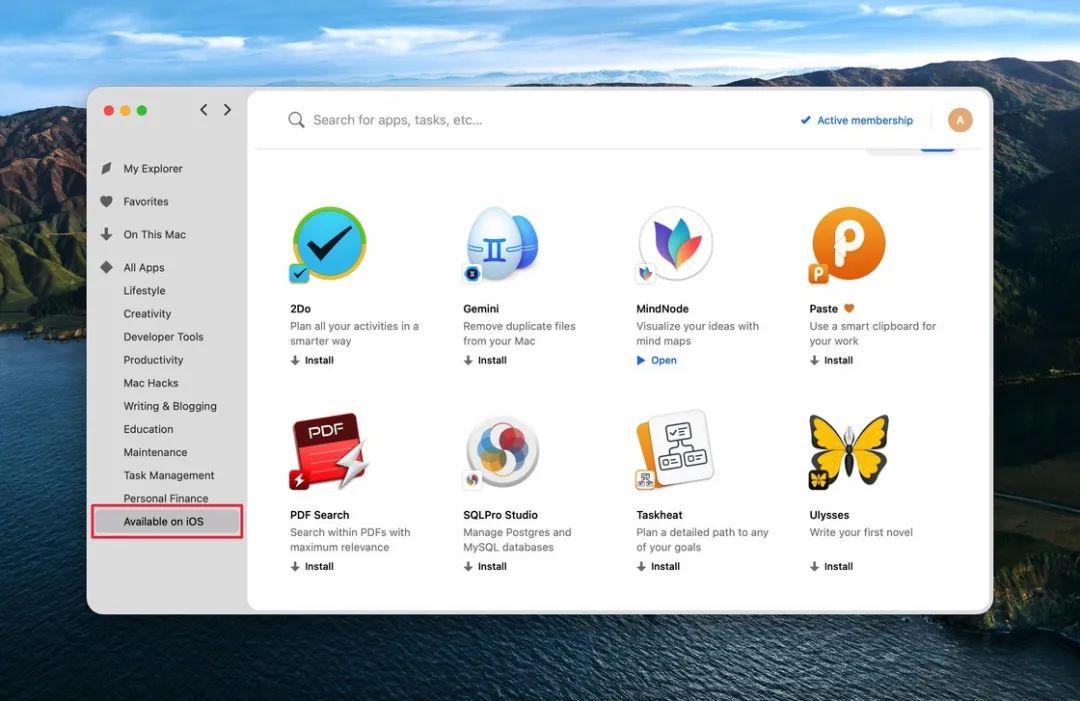Install the Taskheat app
This screenshot has height=701, width=1080.
pos(658,566)
